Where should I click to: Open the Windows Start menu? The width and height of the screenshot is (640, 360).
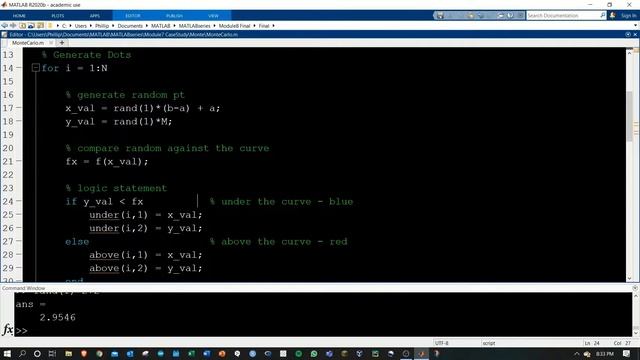click(x=7, y=353)
